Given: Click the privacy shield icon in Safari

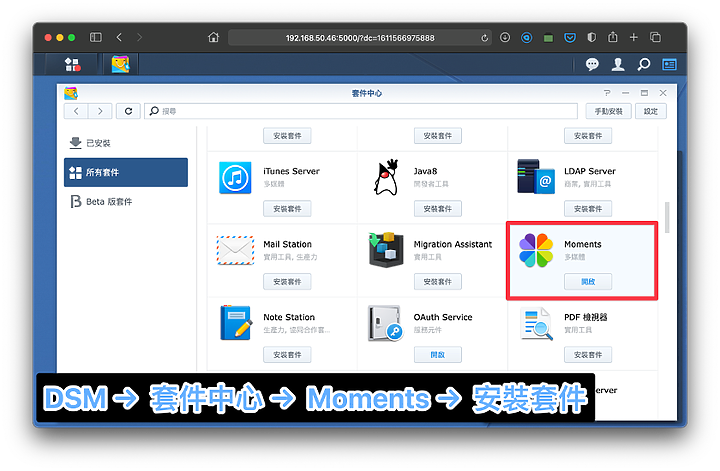Looking at the screenshot, I should point(591,38).
